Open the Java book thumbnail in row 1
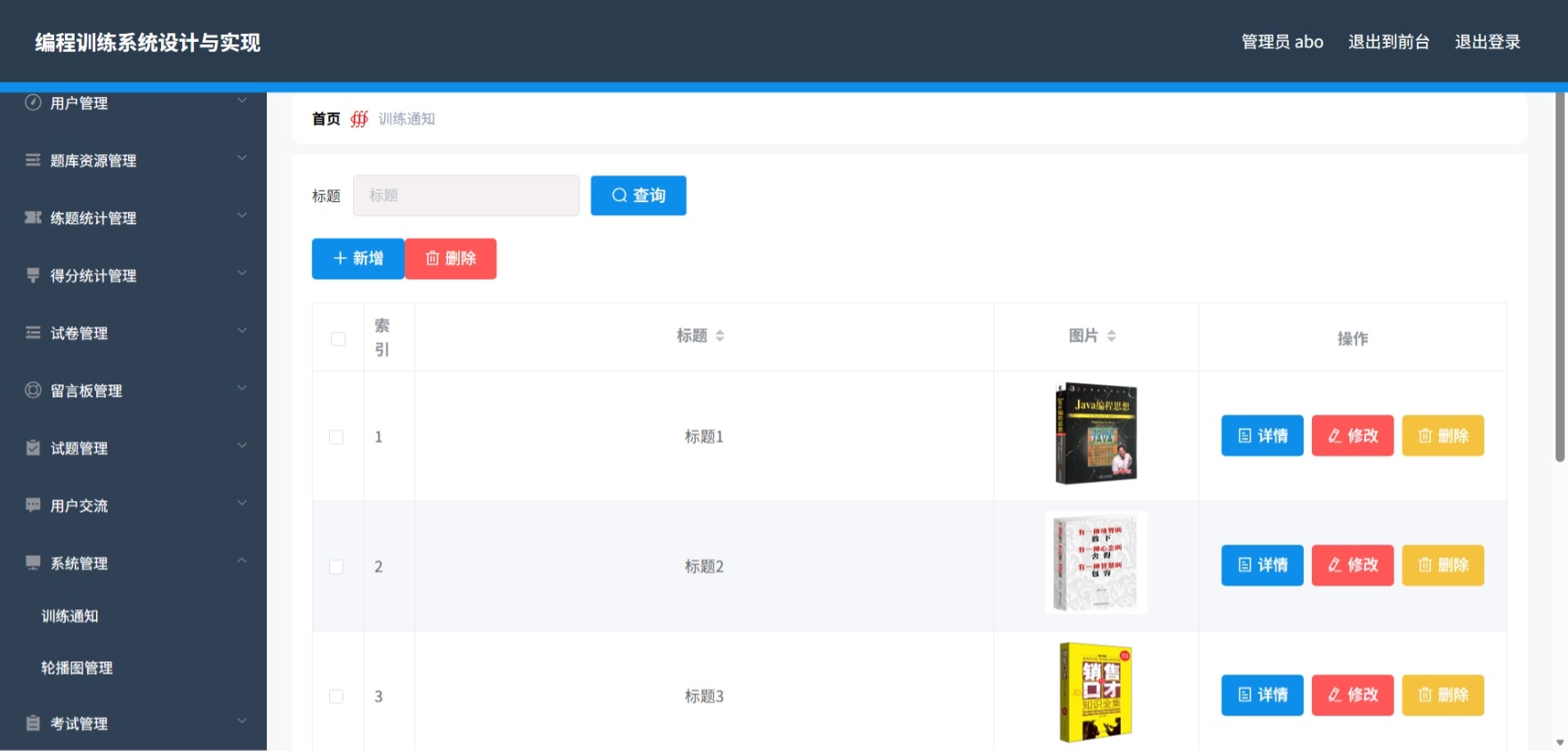Image resolution: width=1568 pixels, height=751 pixels. [x=1096, y=433]
